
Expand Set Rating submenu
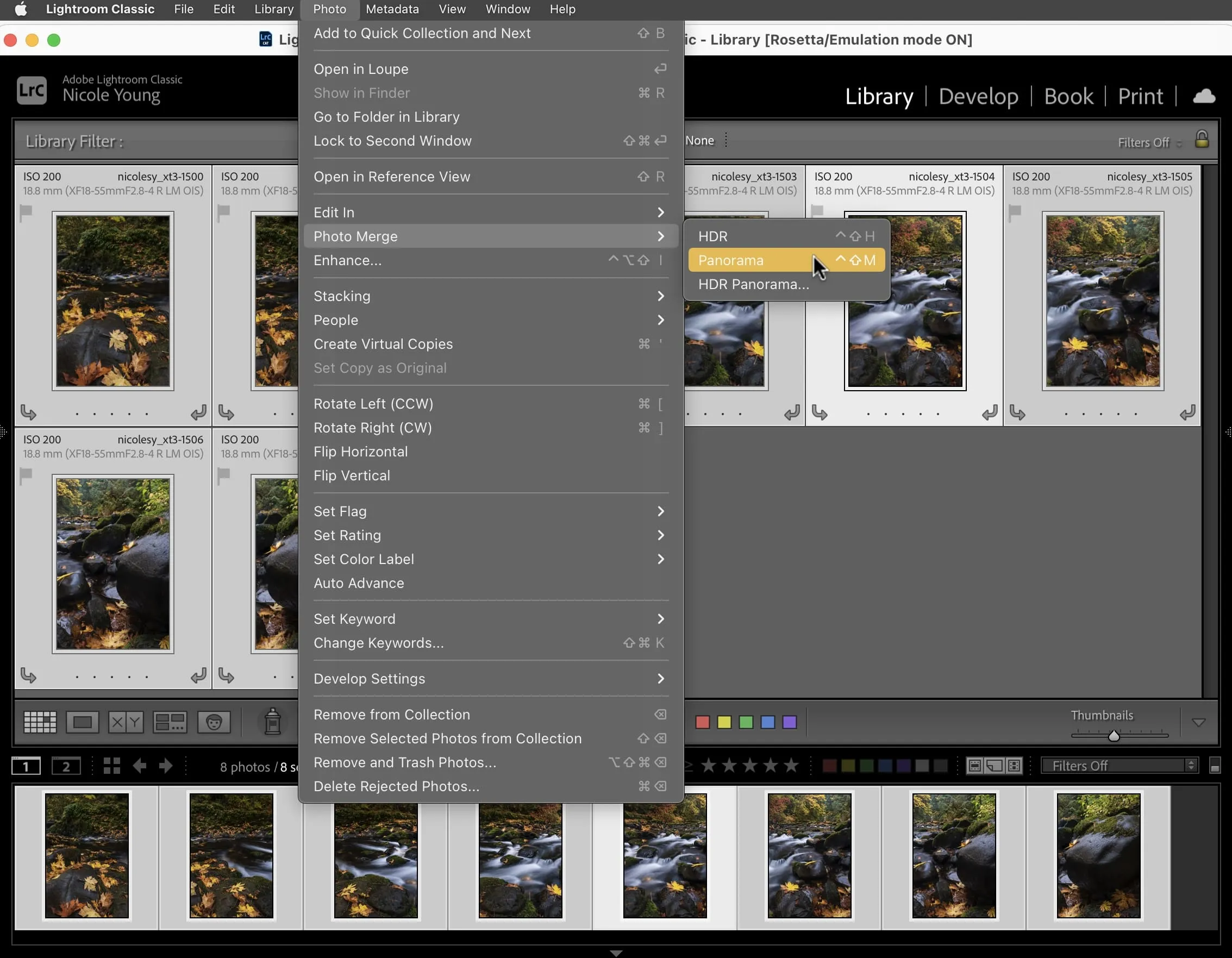click(491, 535)
